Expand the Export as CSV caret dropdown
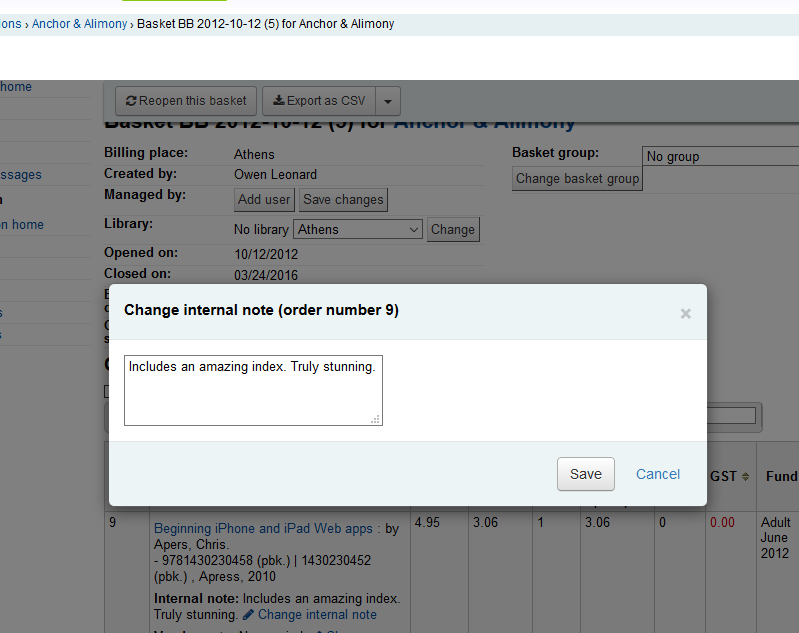 [389, 101]
